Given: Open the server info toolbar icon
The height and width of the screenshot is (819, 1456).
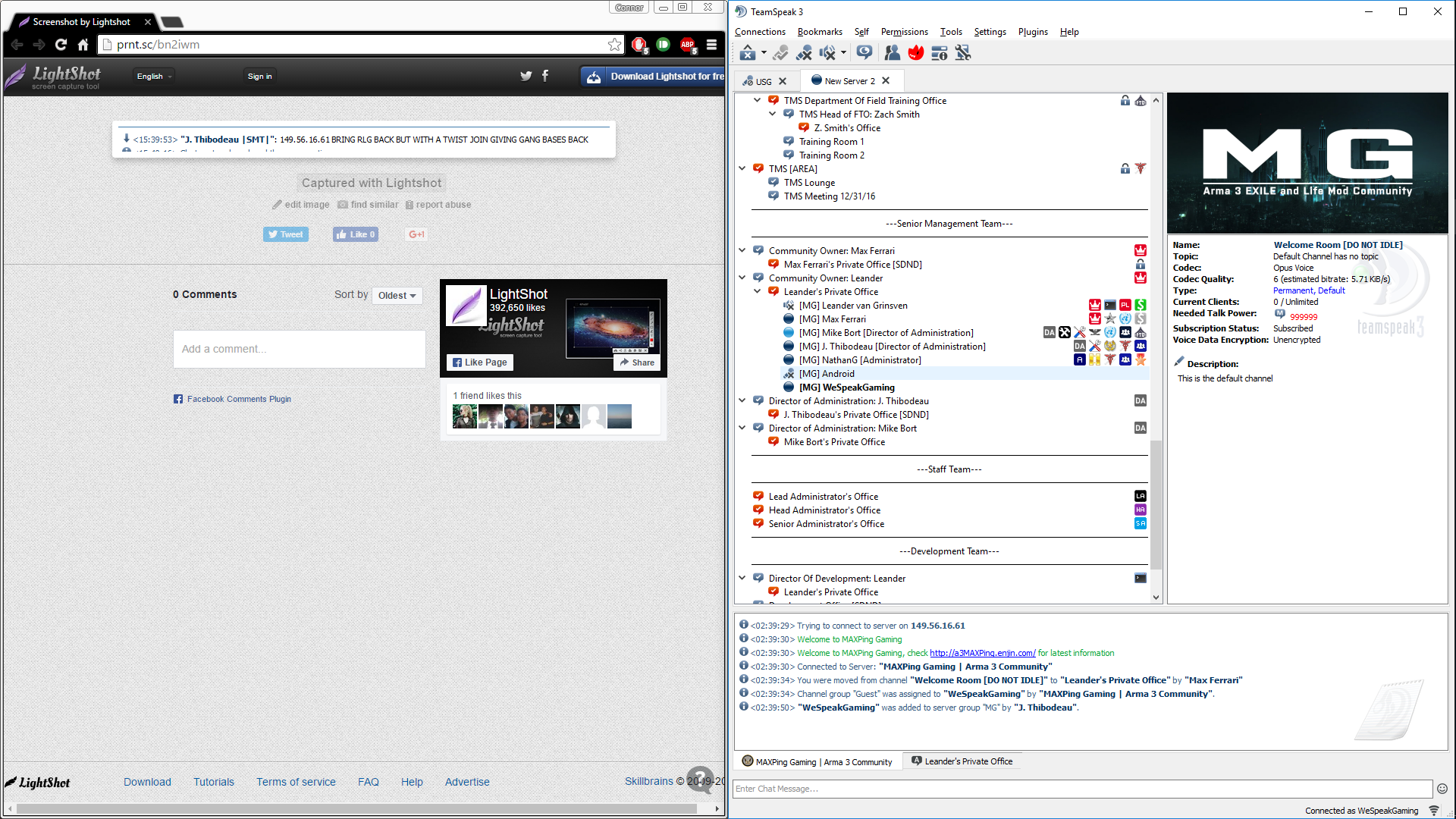Looking at the screenshot, I should (x=940, y=53).
